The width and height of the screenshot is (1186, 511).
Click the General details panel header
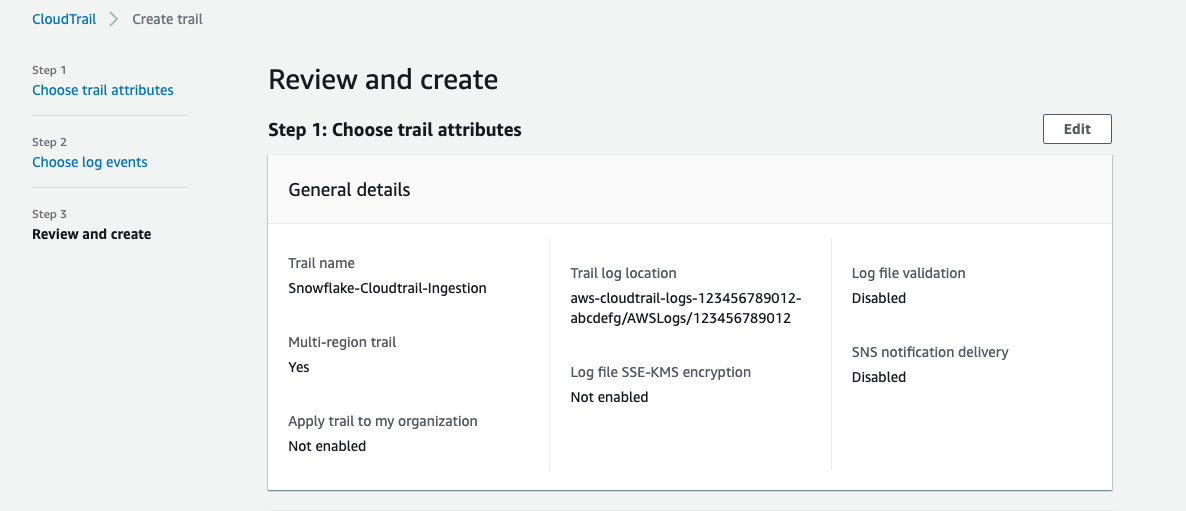coord(349,190)
